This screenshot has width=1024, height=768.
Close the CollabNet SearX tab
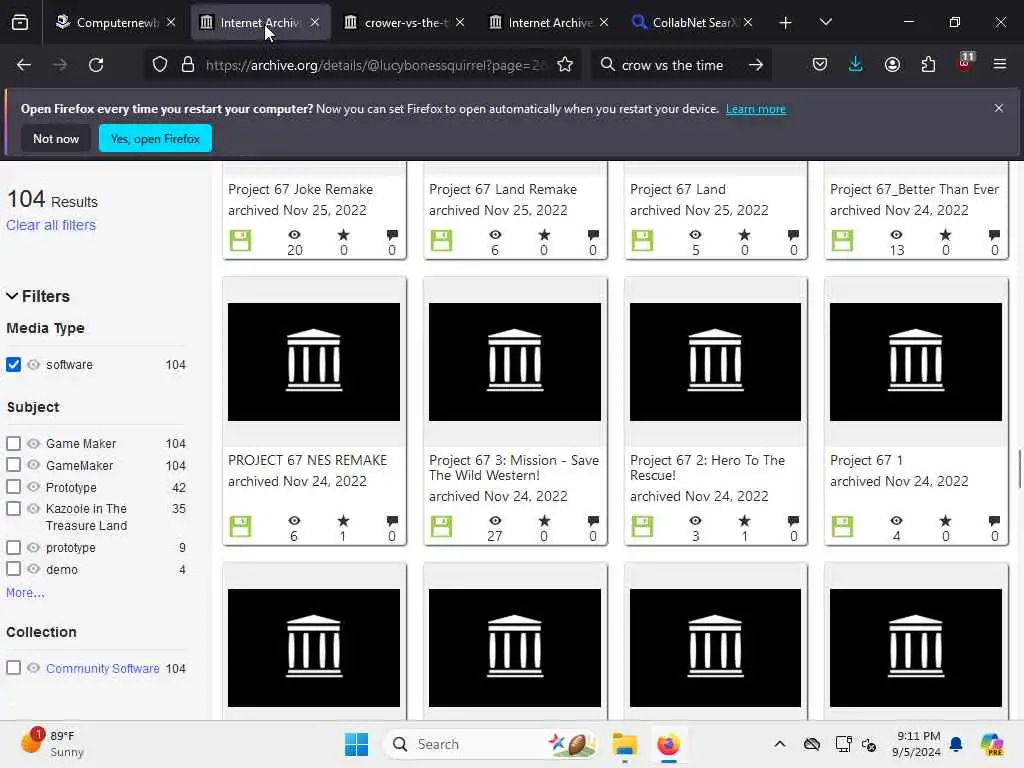click(x=748, y=22)
